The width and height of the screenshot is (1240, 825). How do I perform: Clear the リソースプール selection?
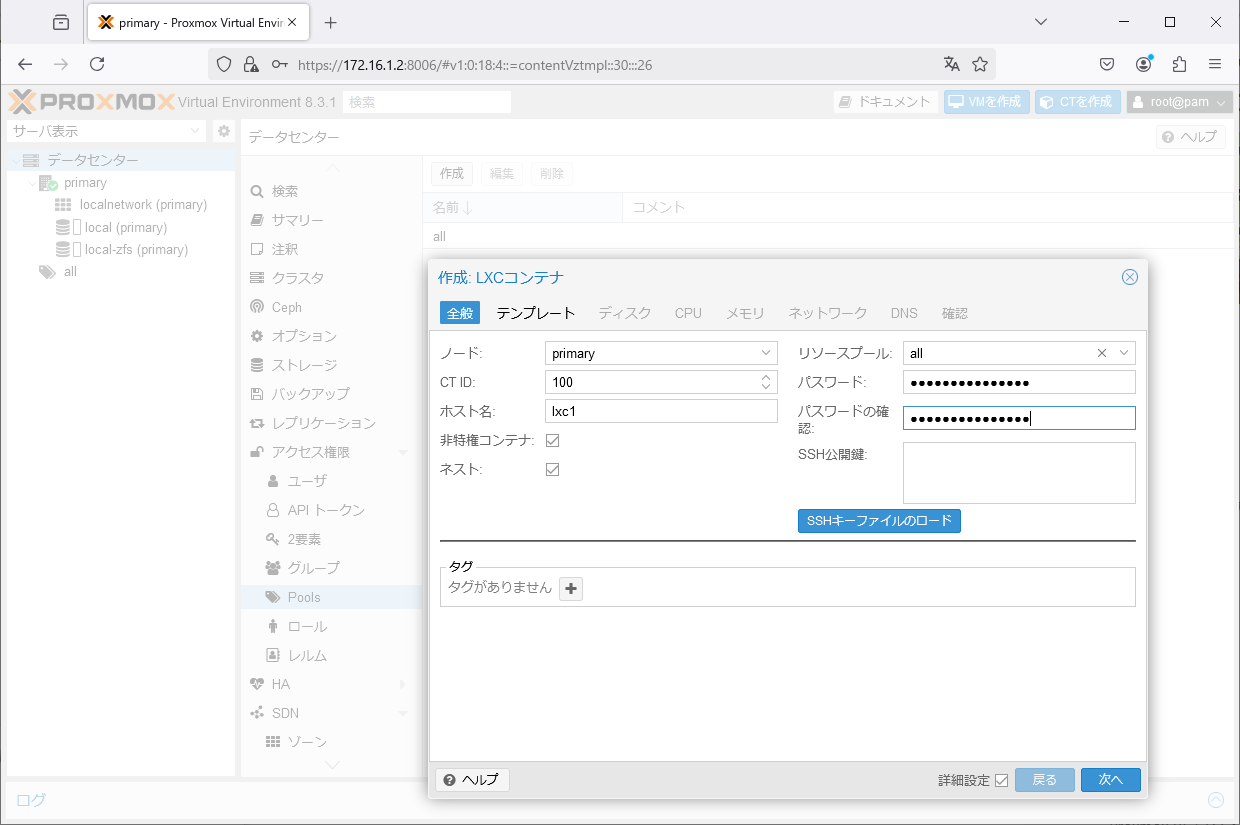1102,353
